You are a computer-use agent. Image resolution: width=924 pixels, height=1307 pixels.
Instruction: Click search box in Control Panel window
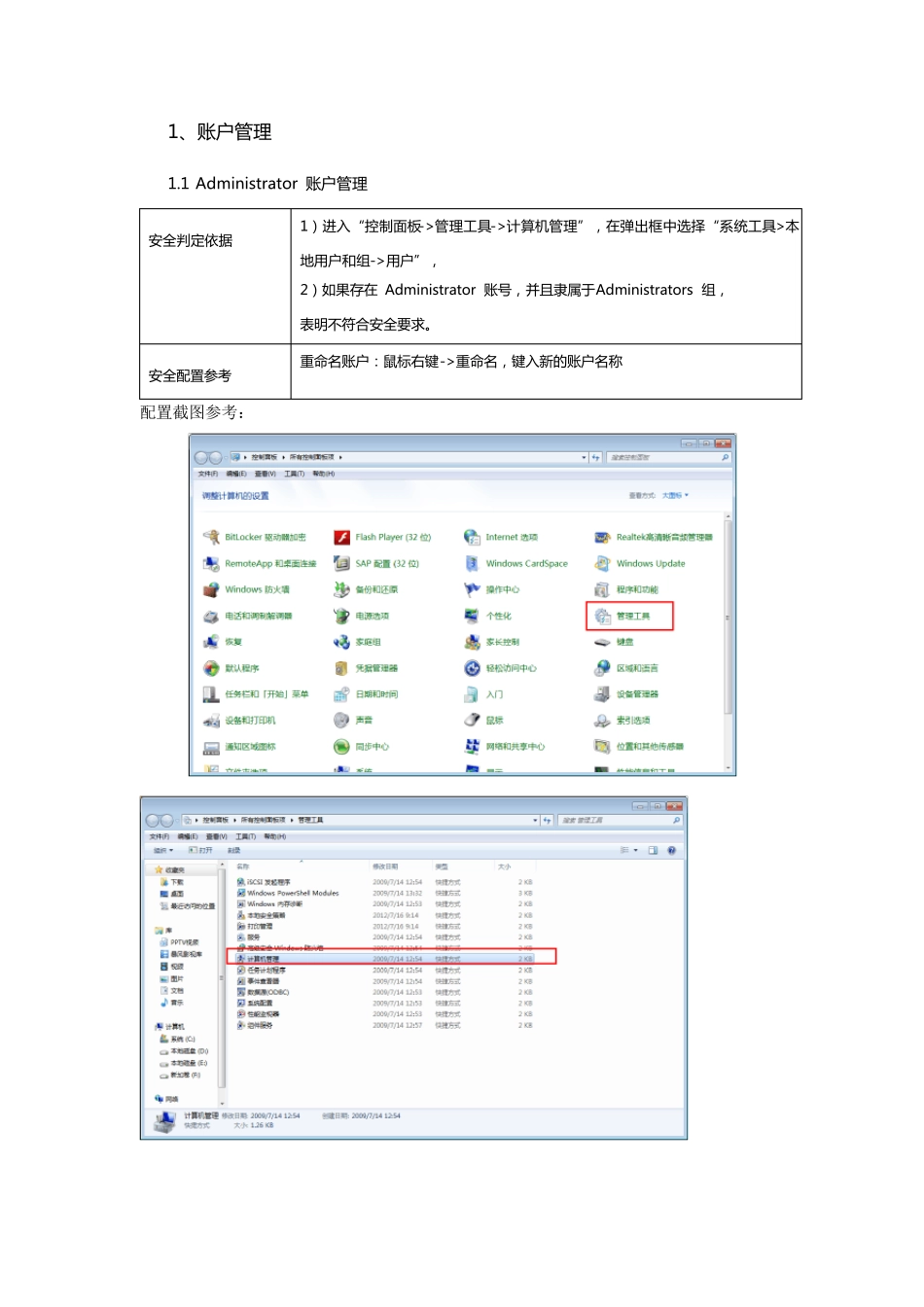pos(667,457)
